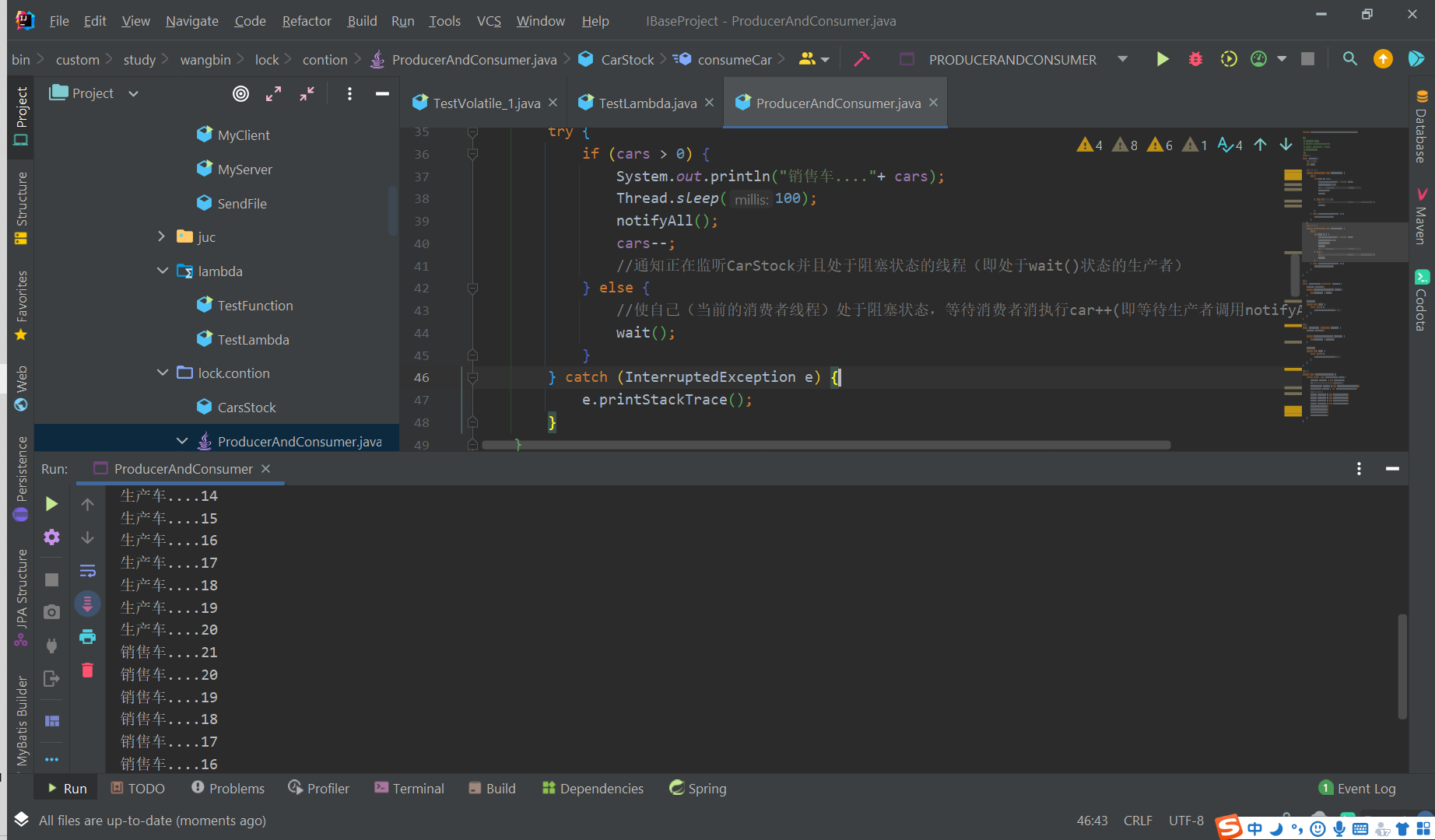The height and width of the screenshot is (840, 1435).
Task: Click the print icon in Run panel
Action: [x=87, y=637]
